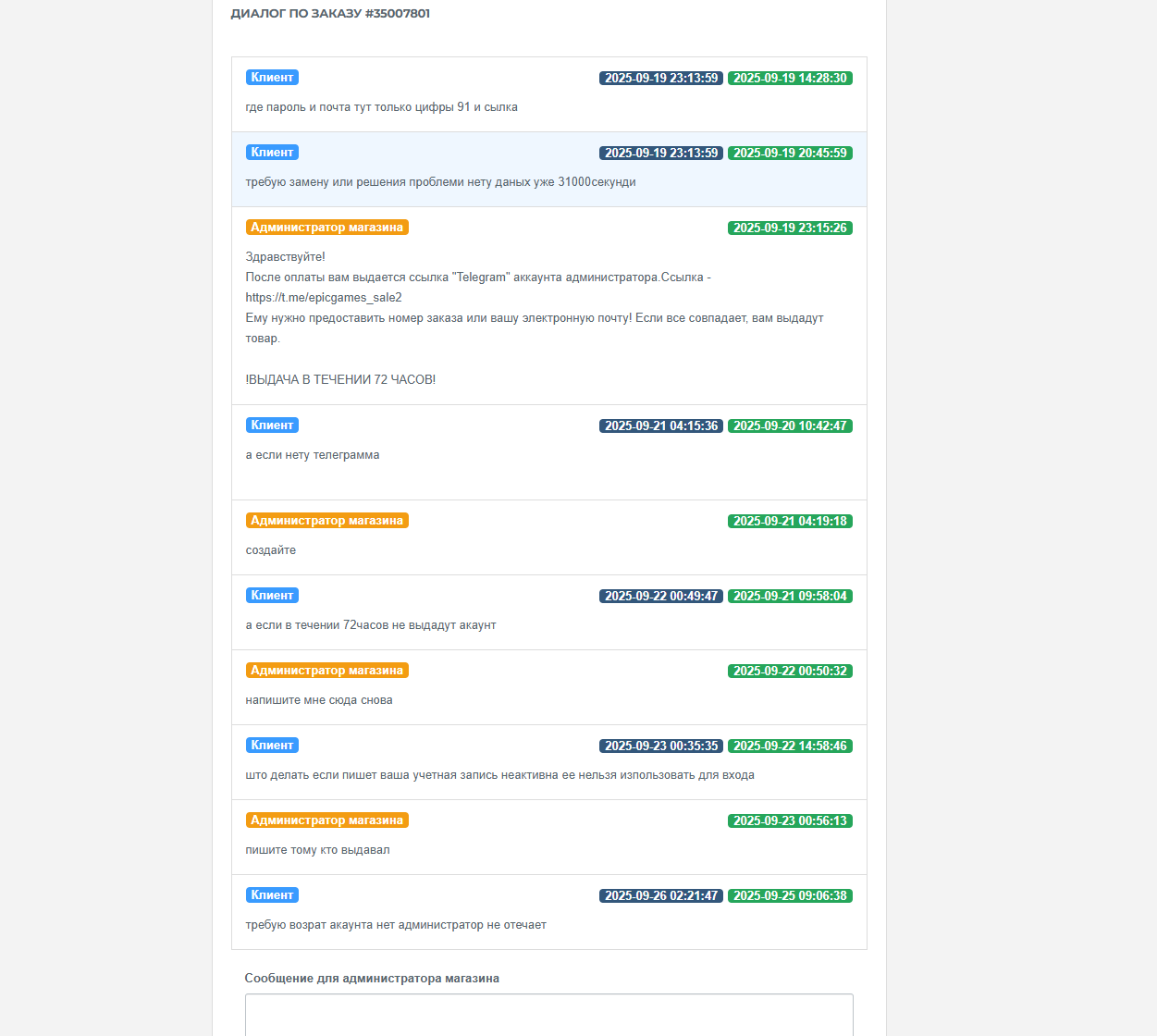Click the first Клиент badge at top
The image size is (1157, 1036).
click(272, 78)
